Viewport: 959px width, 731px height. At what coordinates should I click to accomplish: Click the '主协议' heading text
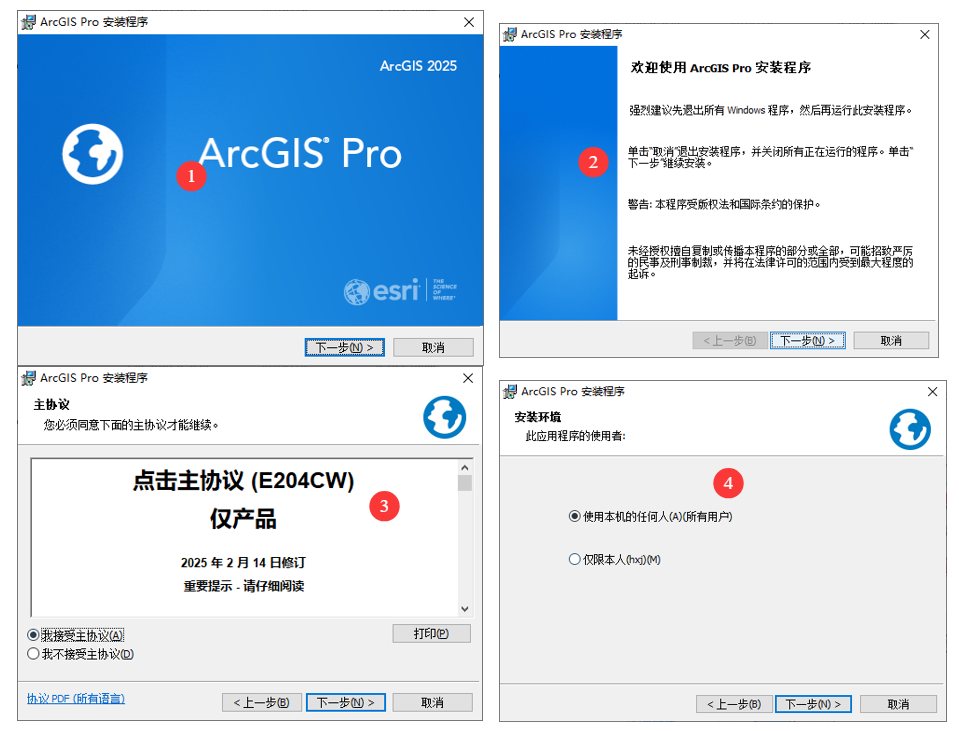coord(51,404)
